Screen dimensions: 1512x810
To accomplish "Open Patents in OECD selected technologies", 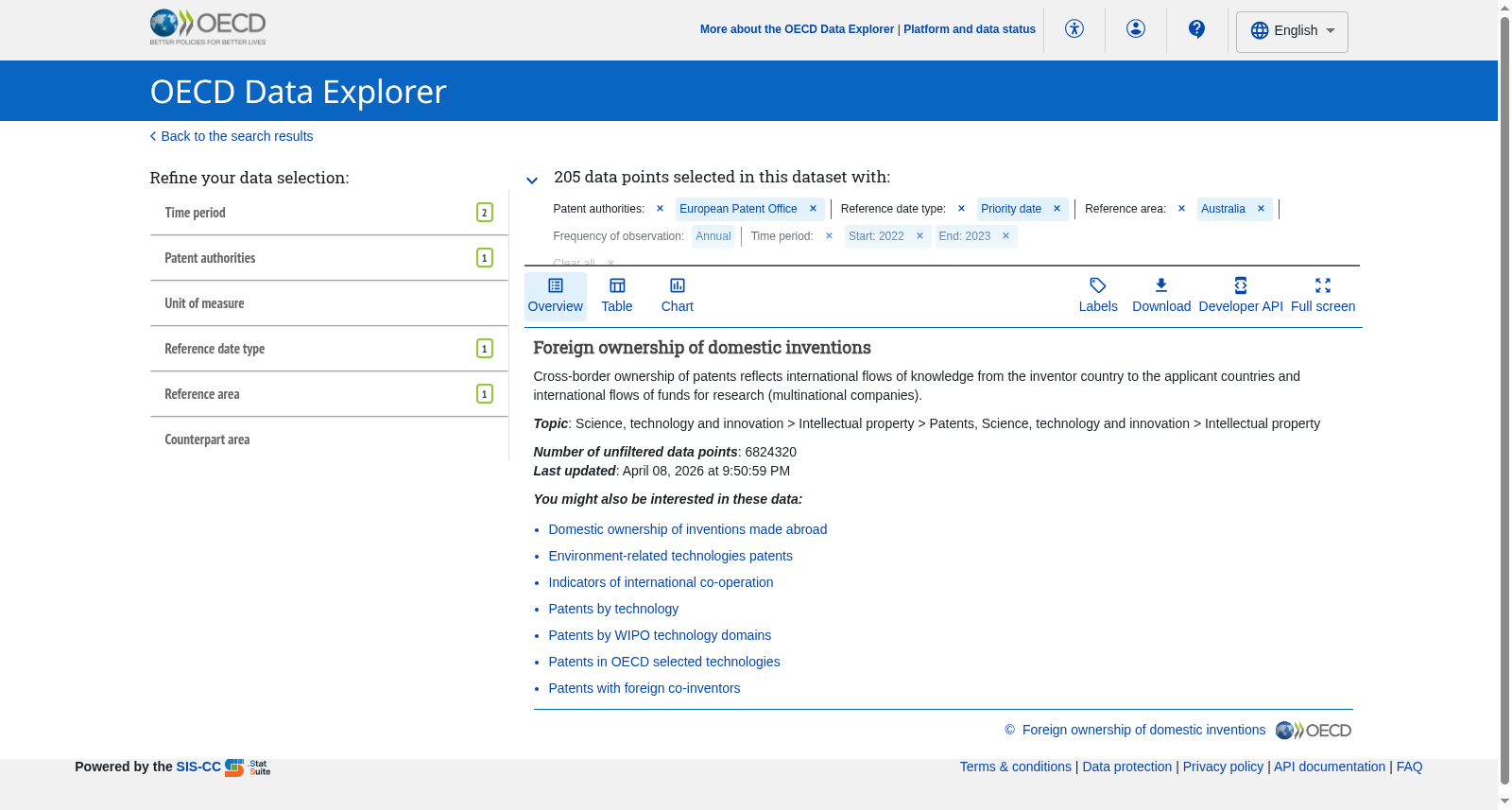I will pos(664,662).
